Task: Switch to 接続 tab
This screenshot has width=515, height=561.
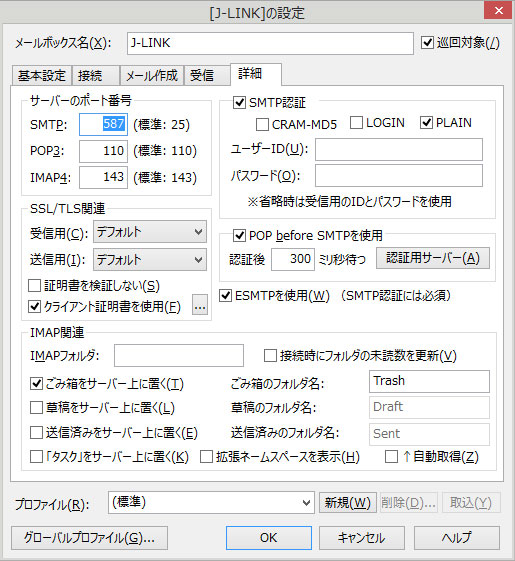Action: pyautogui.click(x=96, y=75)
